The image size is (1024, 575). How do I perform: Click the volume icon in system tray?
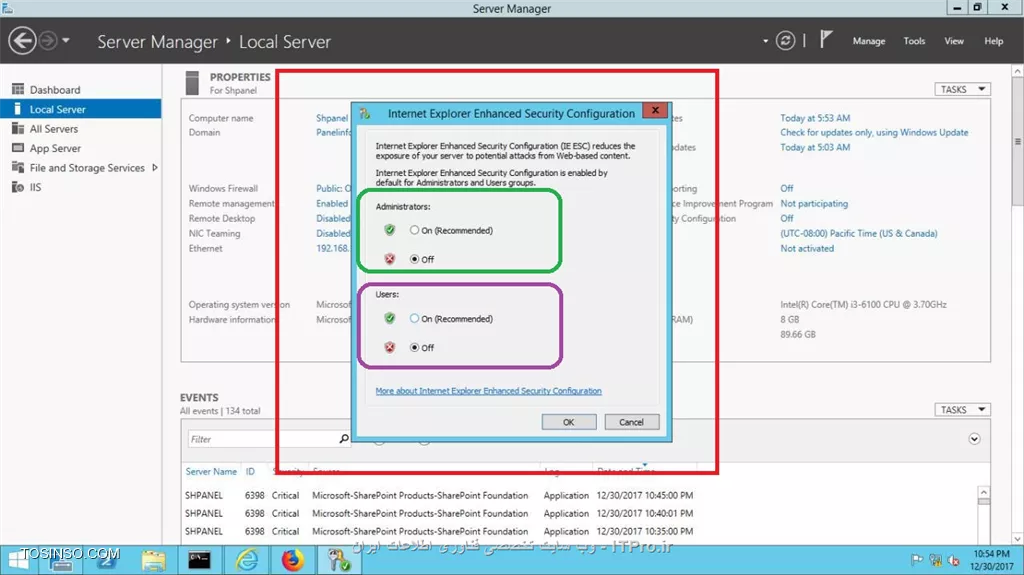pos(953,560)
